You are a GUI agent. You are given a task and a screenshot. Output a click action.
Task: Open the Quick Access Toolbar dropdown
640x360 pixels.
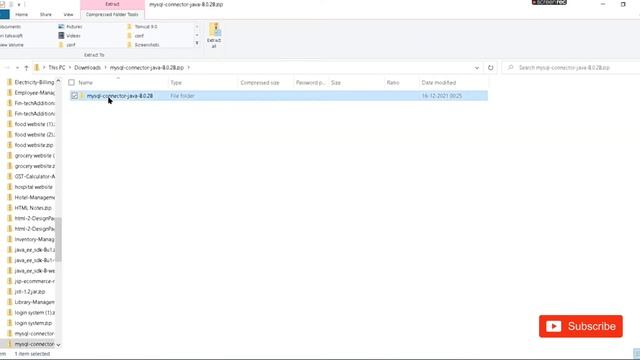(x=19, y=4)
